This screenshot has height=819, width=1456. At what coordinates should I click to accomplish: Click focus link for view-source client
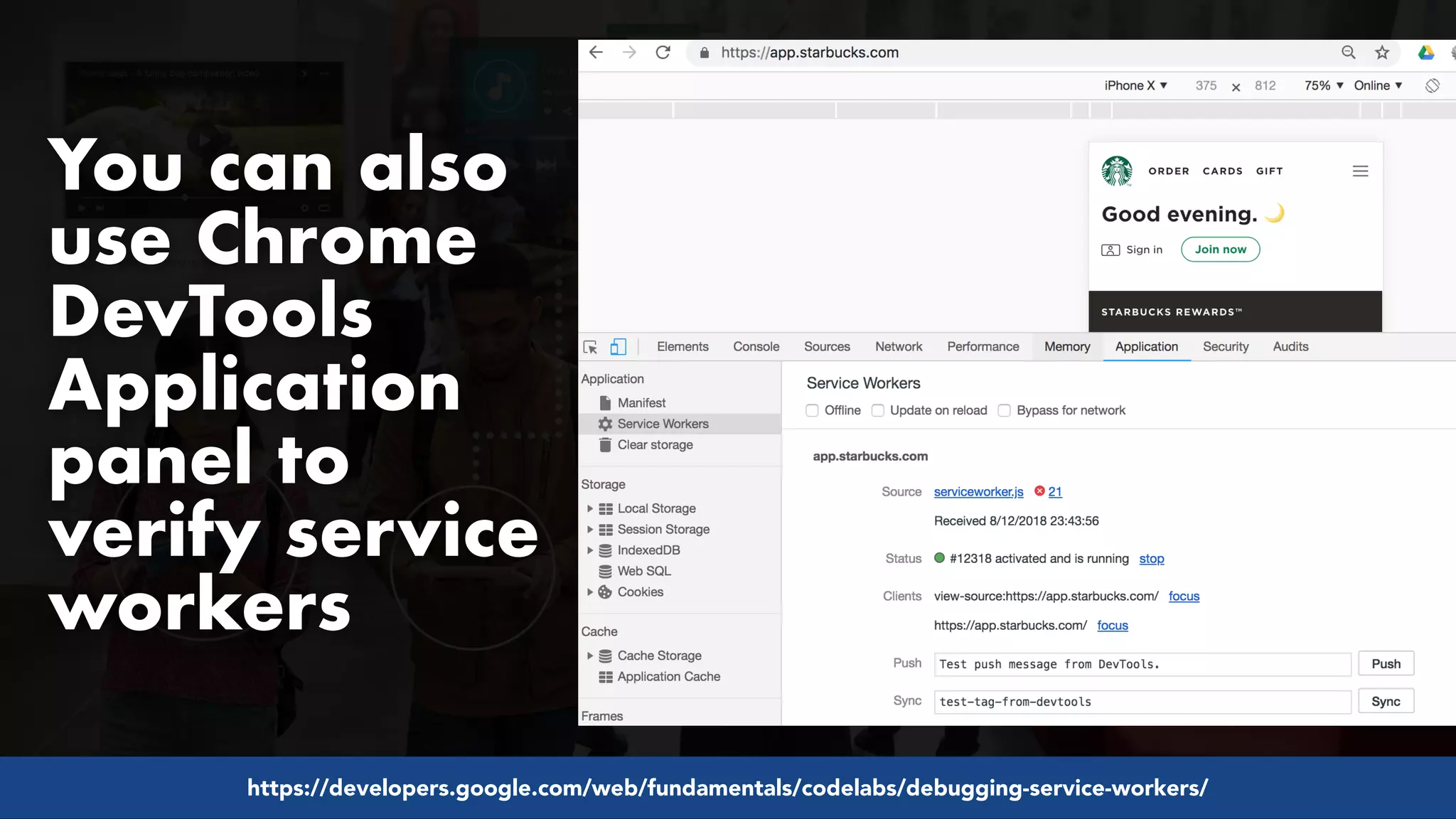click(x=1184, y=596)
